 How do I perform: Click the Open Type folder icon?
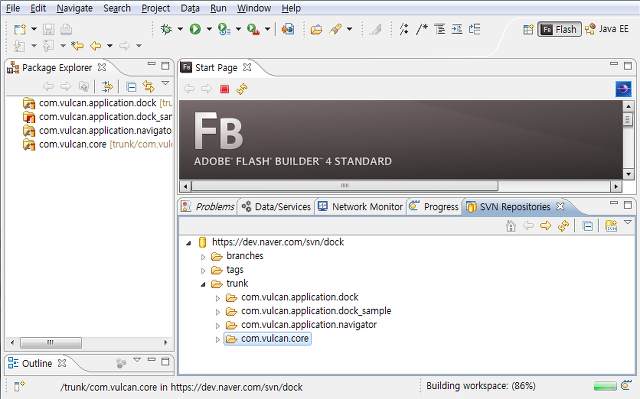316,29
